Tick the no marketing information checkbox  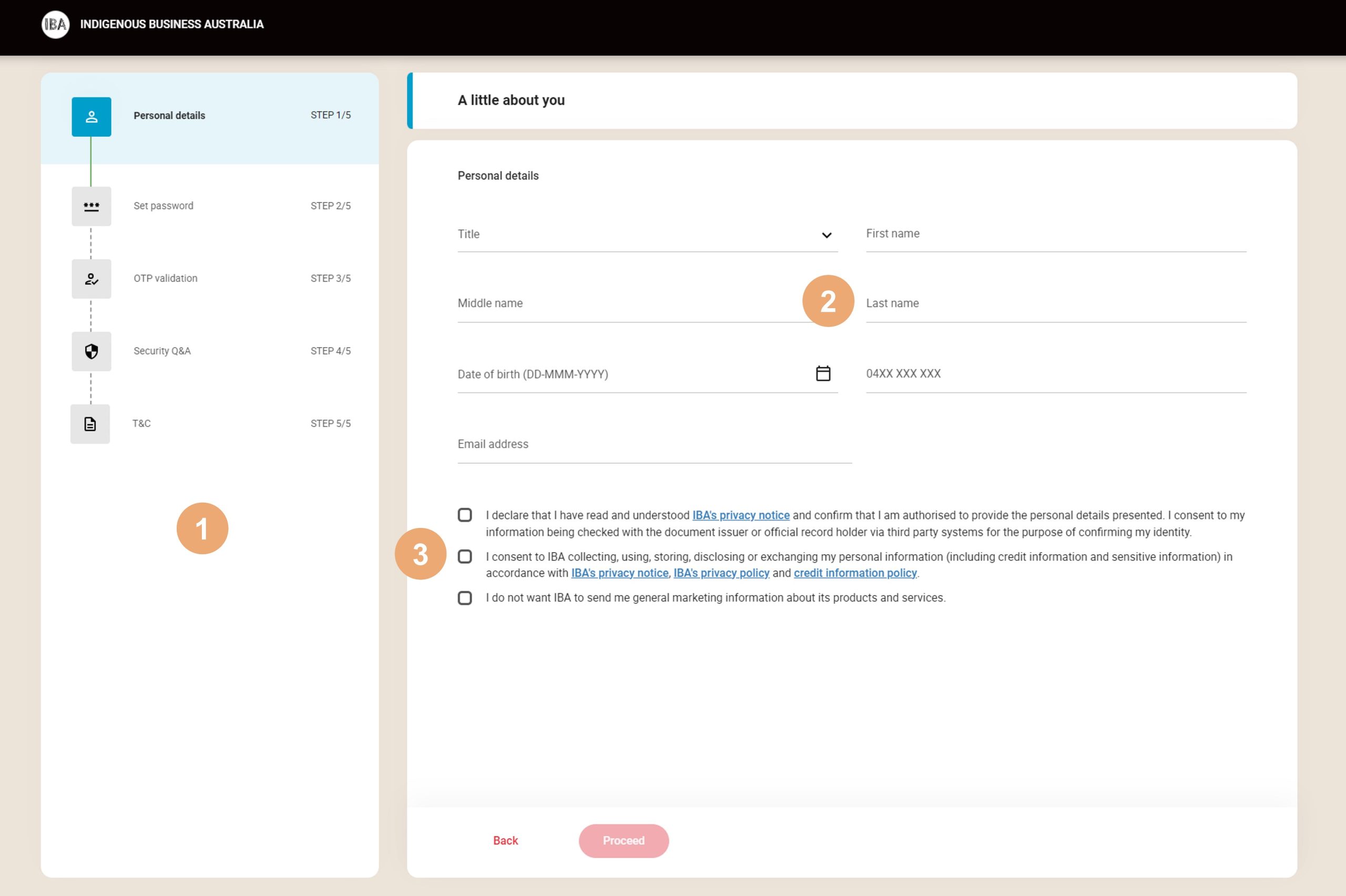pyautogui.click(x=464, y=598)
